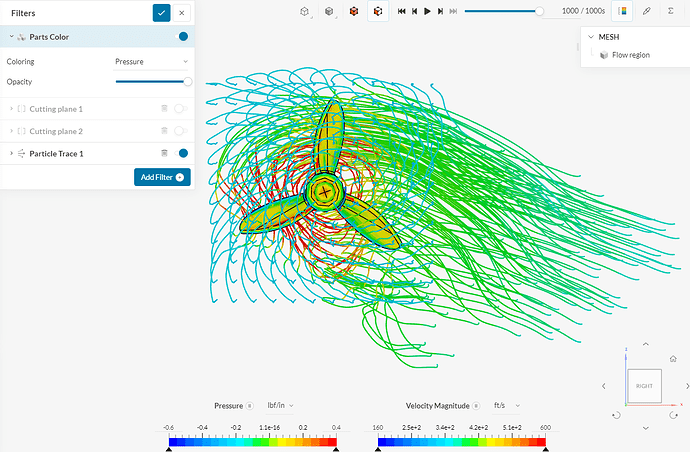Image resolution: width=690 pixels, height=452 pixels.
Task: Click the velocity legend left range marker
Action: click(x=378, y=449)
